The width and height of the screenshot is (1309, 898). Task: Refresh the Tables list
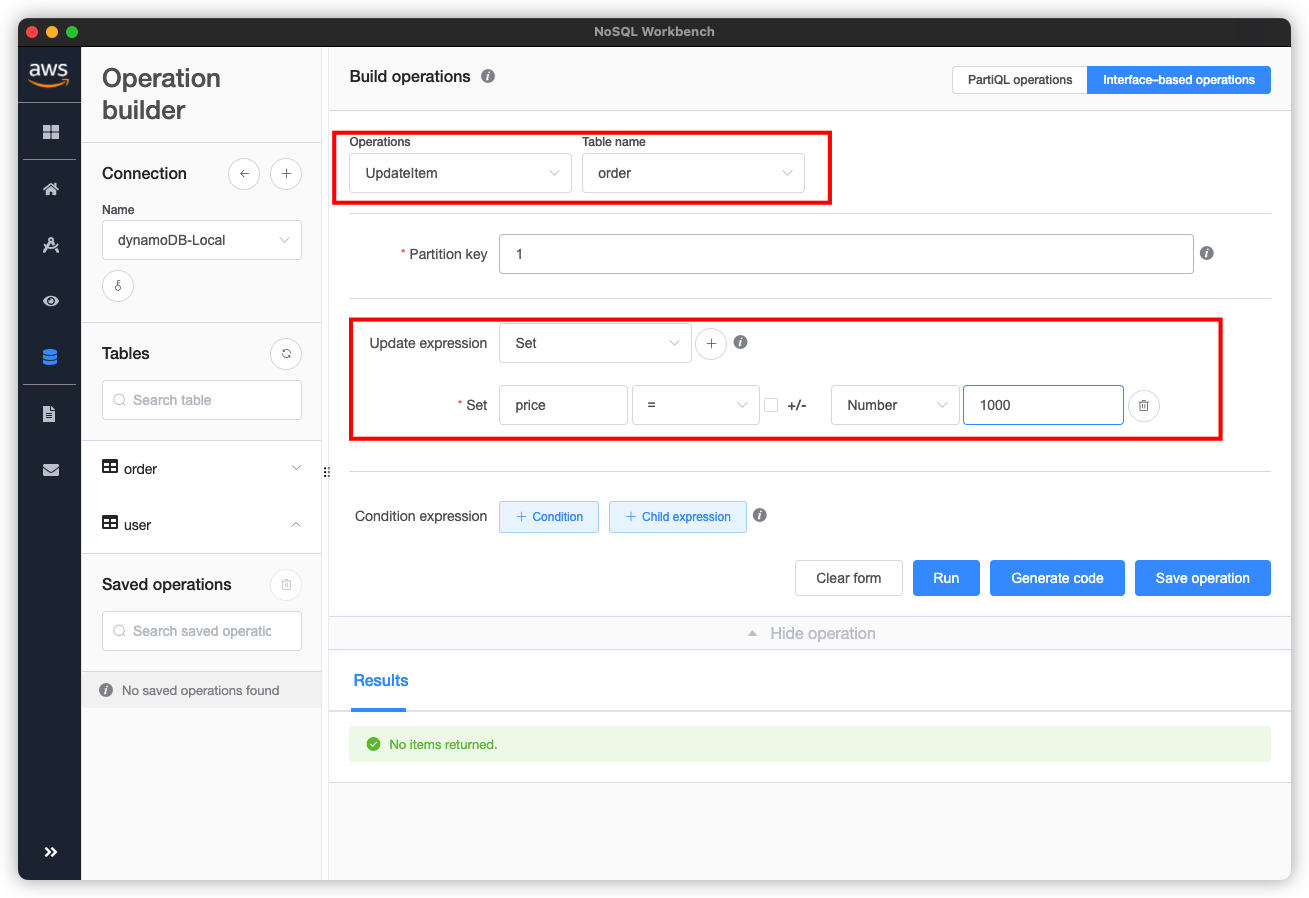286,354
